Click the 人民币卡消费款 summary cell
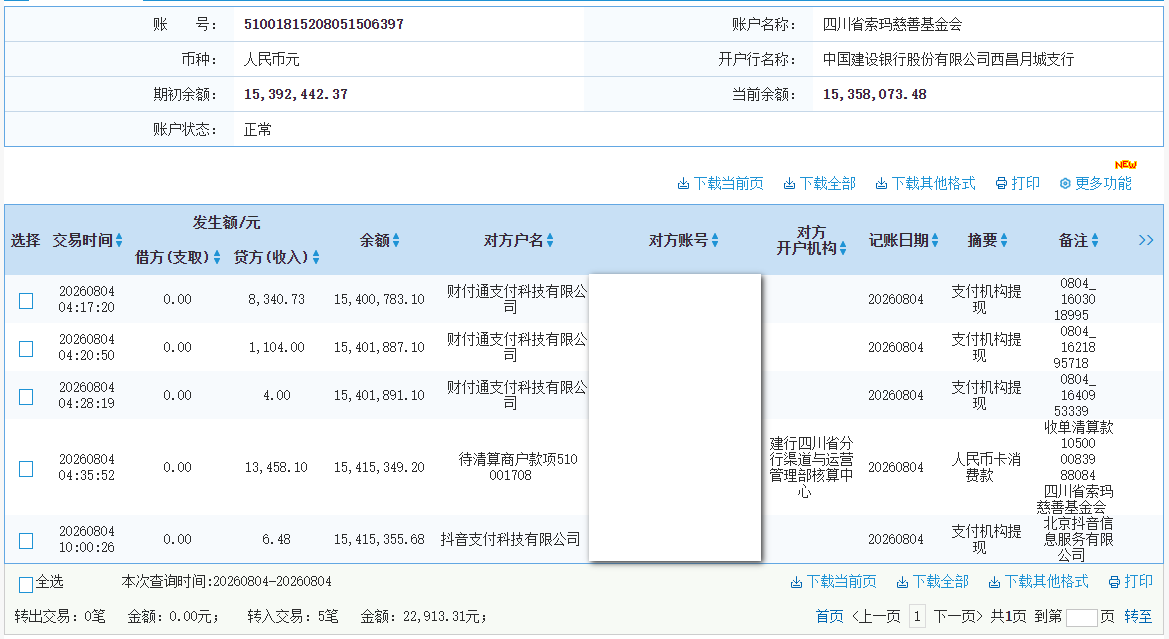1169x639 pixels. pyautogui.click(x=986, y=467)
